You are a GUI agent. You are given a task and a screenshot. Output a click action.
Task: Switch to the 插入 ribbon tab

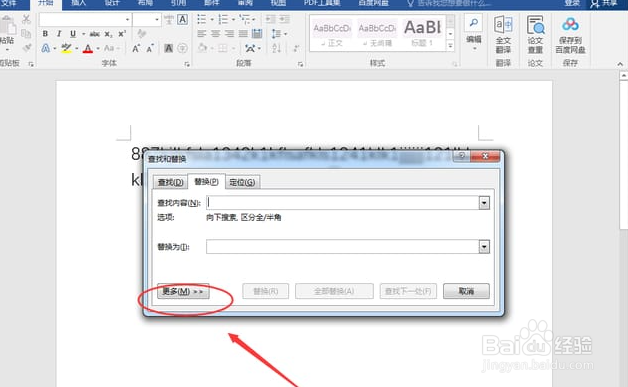click(x=78, y=3)
